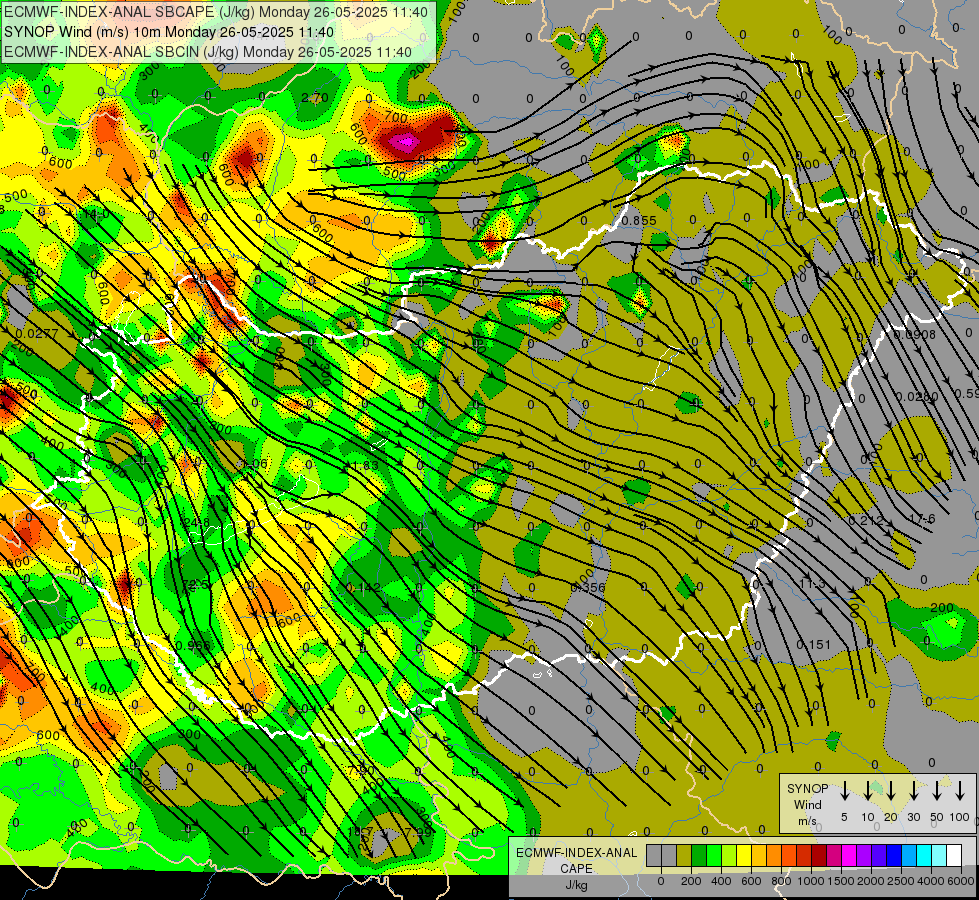Pick the dark green swatch in the CAPE legend
The width and height of the screenshot is (979, 900).
point(699,855)
